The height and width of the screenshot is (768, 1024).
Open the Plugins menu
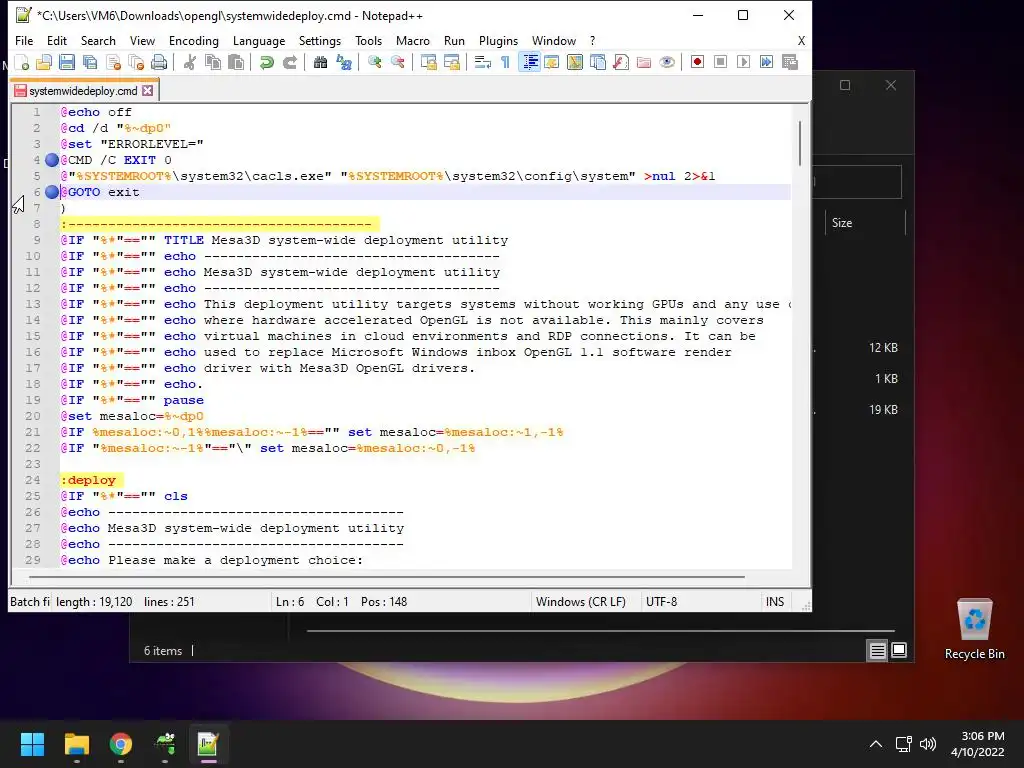click(498, 40)
